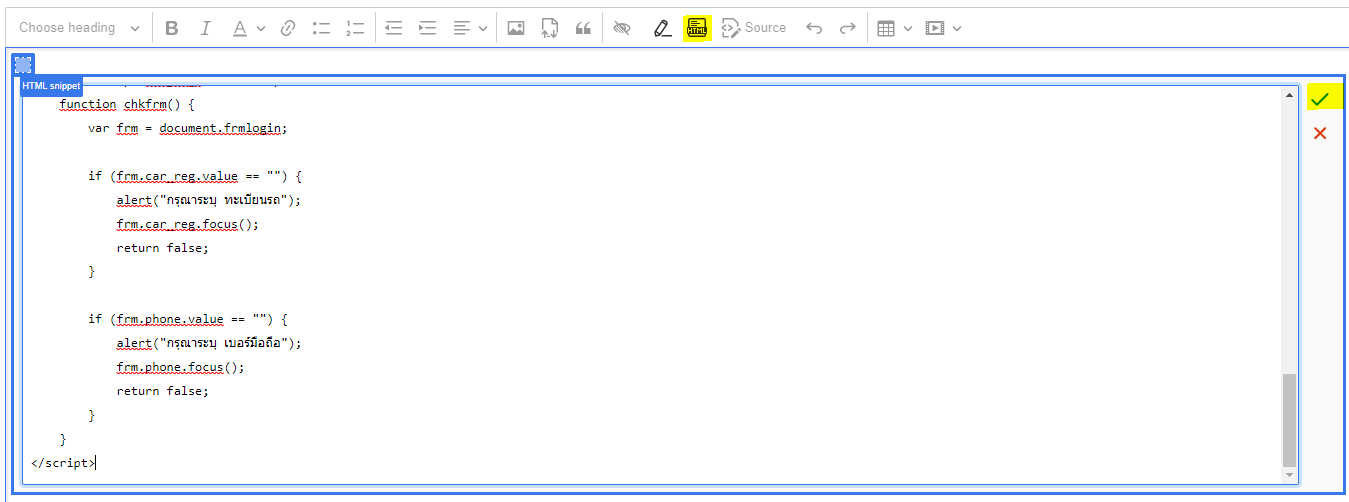Cancel snippet changes with the red X
Screen dimensions: 1349x502
pyautogui.click(x=1320, y=133)
